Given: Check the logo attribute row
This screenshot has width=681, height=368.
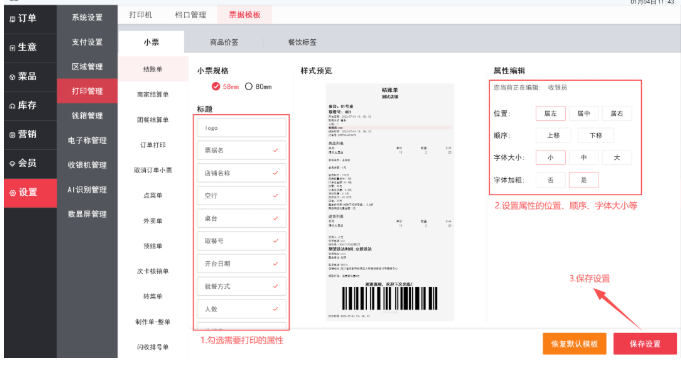Looking at the screenshot, I should pyautogui.click(x=241, y=128).
